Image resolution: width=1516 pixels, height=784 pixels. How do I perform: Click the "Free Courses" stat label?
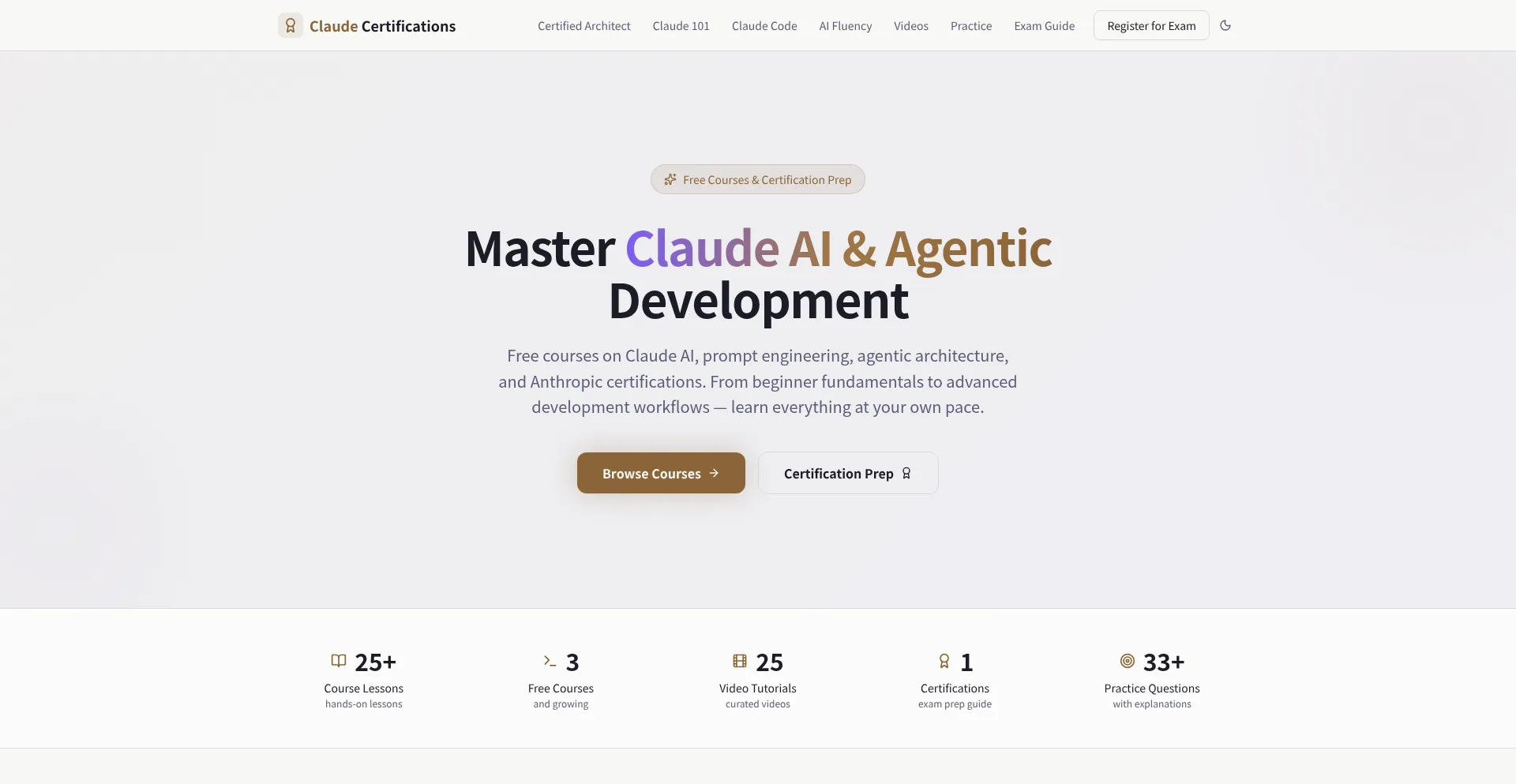561,688
